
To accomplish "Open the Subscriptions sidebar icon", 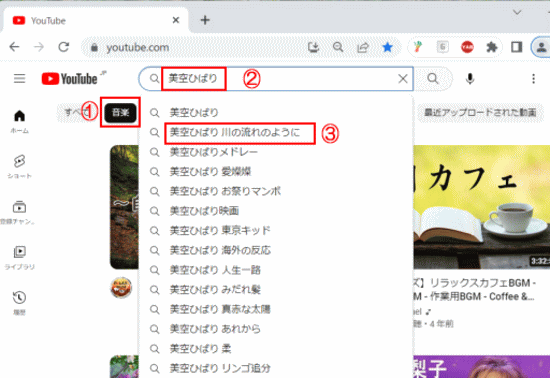I will (x=19, y=212).
